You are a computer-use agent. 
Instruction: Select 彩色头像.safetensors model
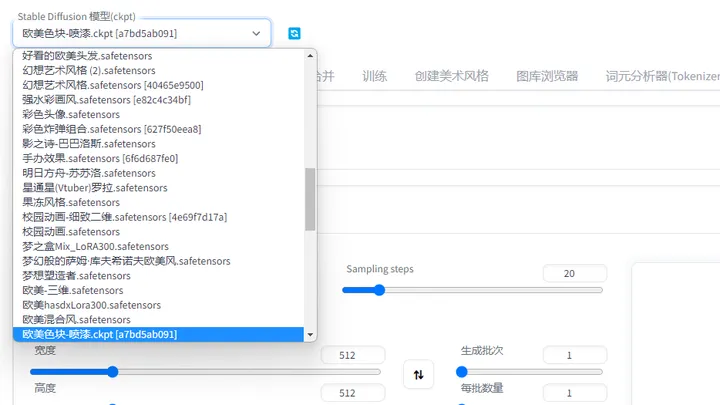[158, 115]
